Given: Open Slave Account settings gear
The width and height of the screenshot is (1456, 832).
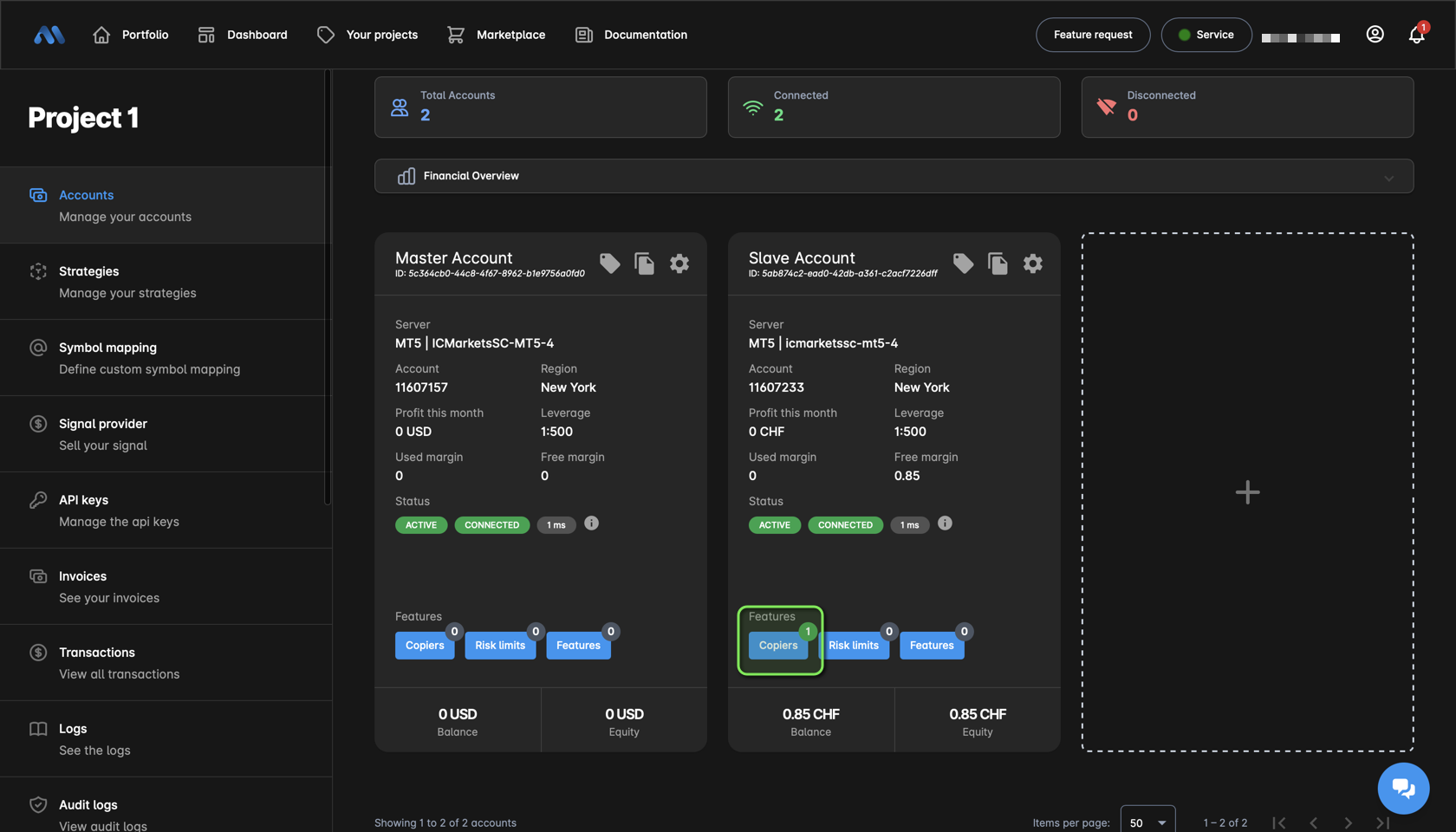Looking at the screenshot, I should (1032, 263).
